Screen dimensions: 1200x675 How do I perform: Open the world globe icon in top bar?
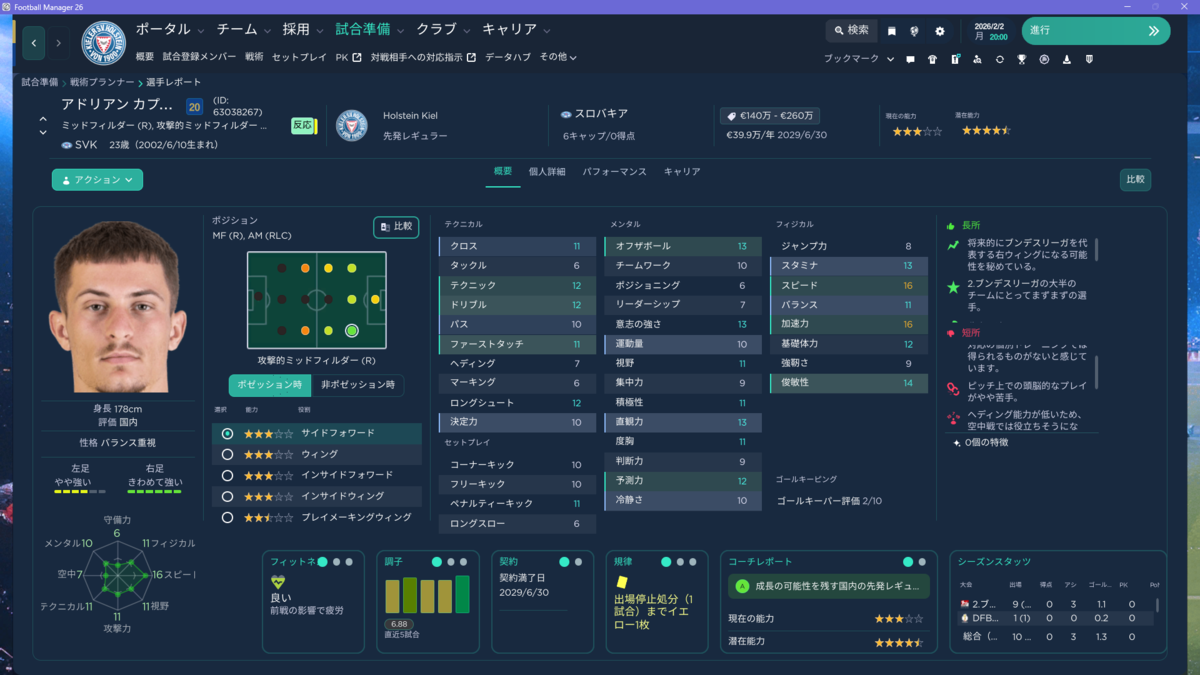tap(915, 31)
